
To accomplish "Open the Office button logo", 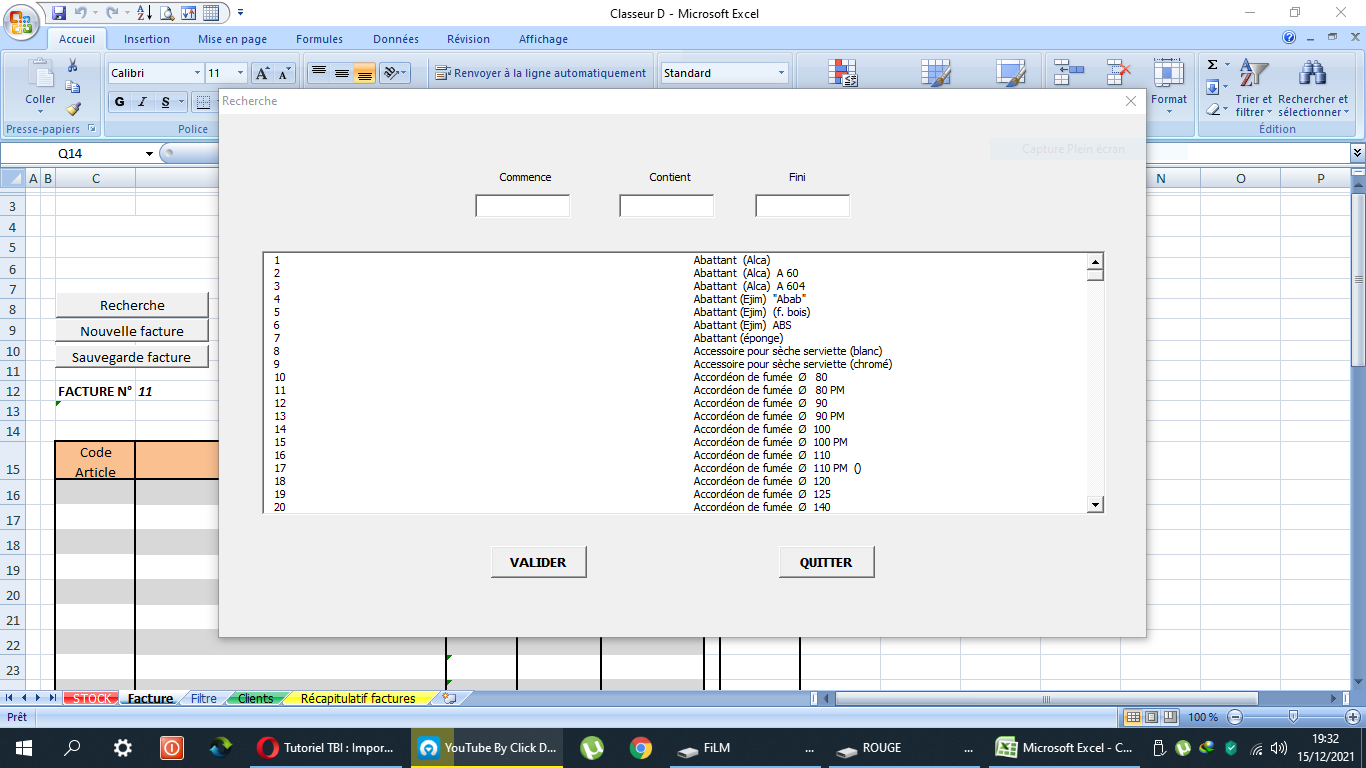I will click(20, 20).
